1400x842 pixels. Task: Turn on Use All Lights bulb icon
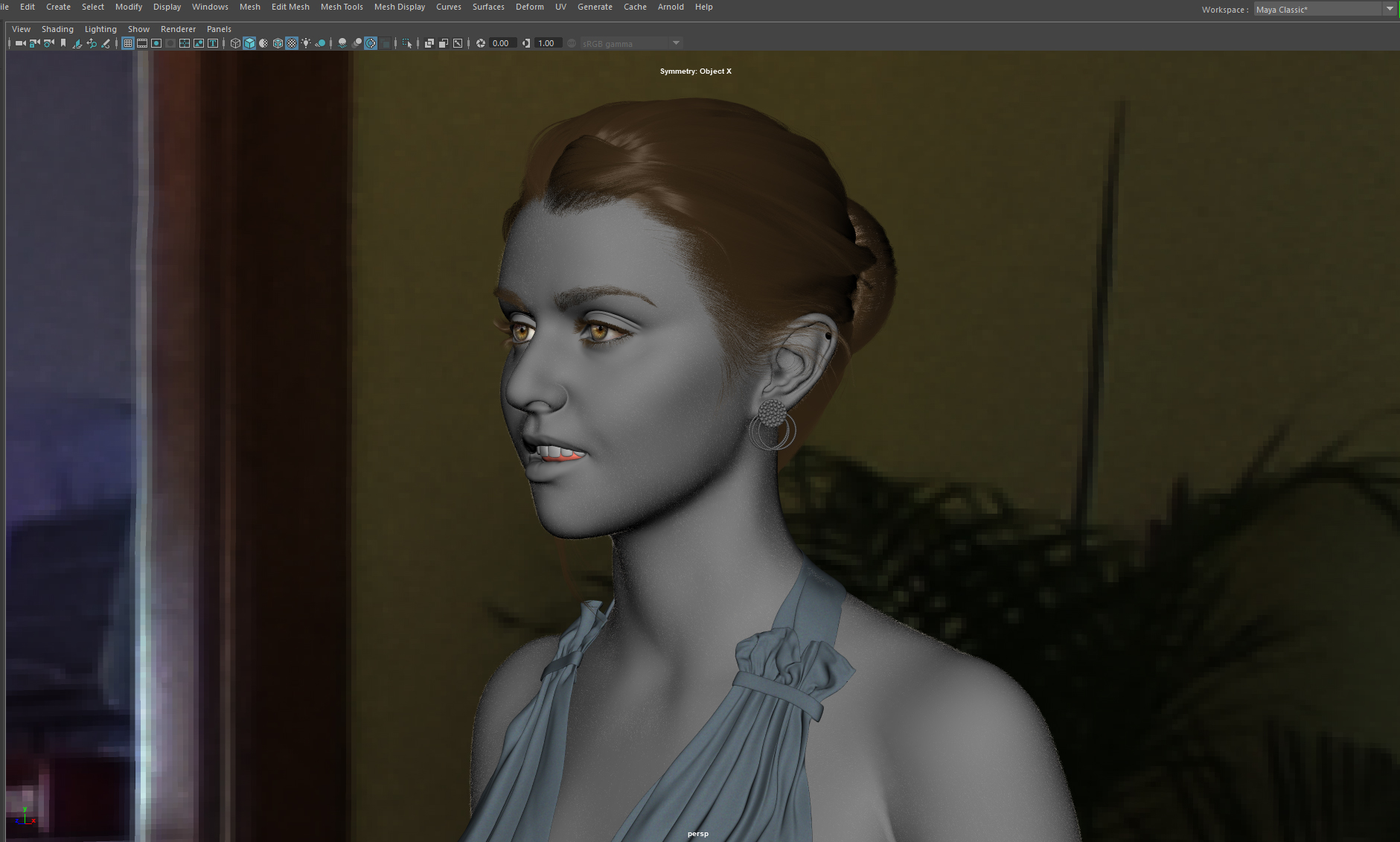(306, 43)
